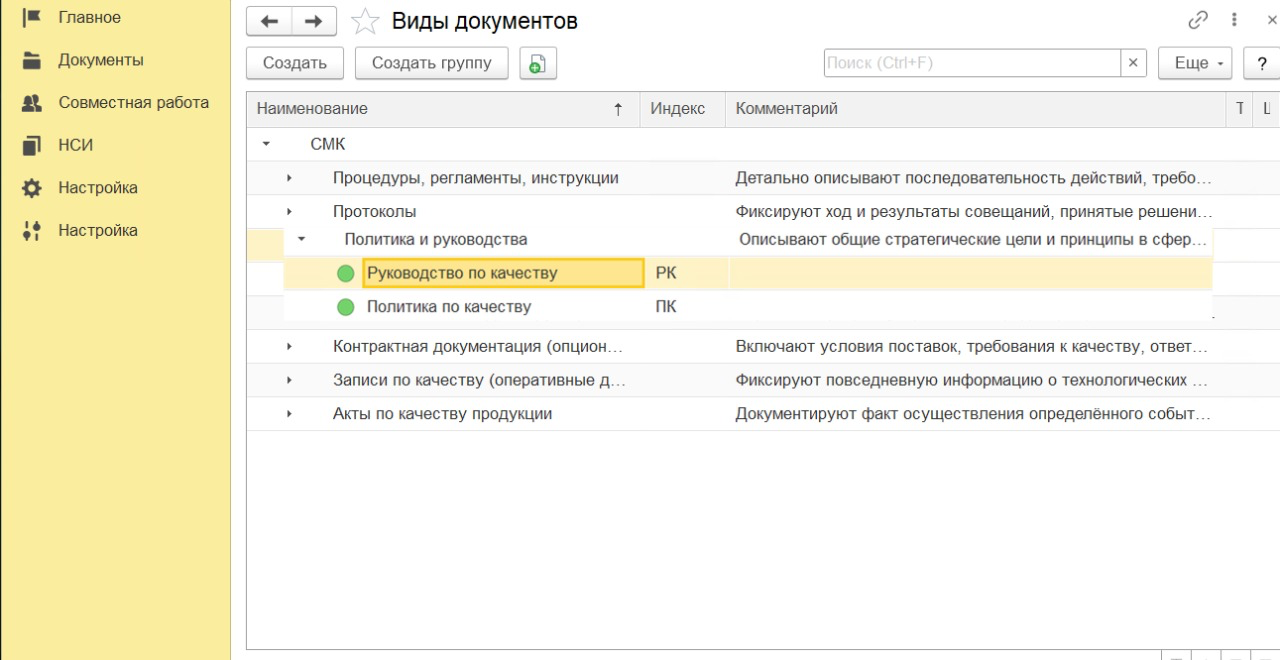
Task: Open the Документы section in sidebar
Action: point(100,60)
